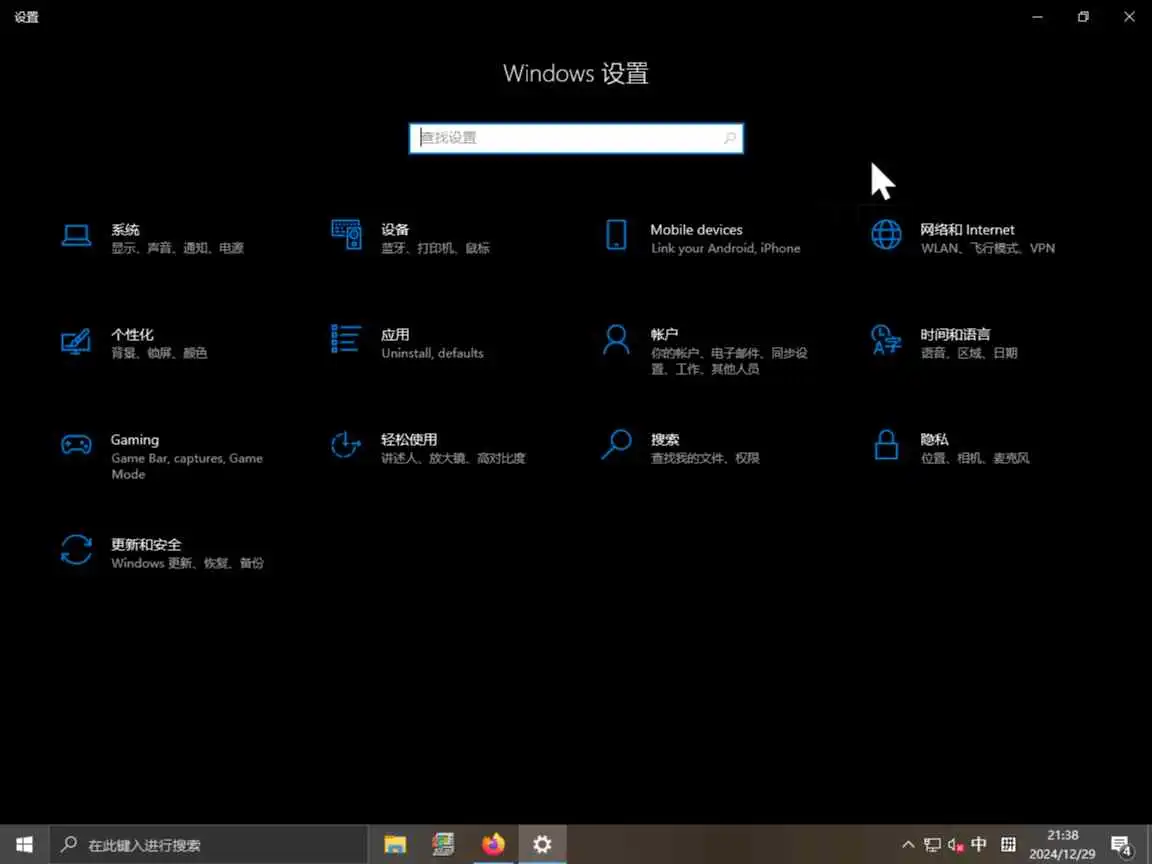Focus the 查找设置 search field

[576, 138]
